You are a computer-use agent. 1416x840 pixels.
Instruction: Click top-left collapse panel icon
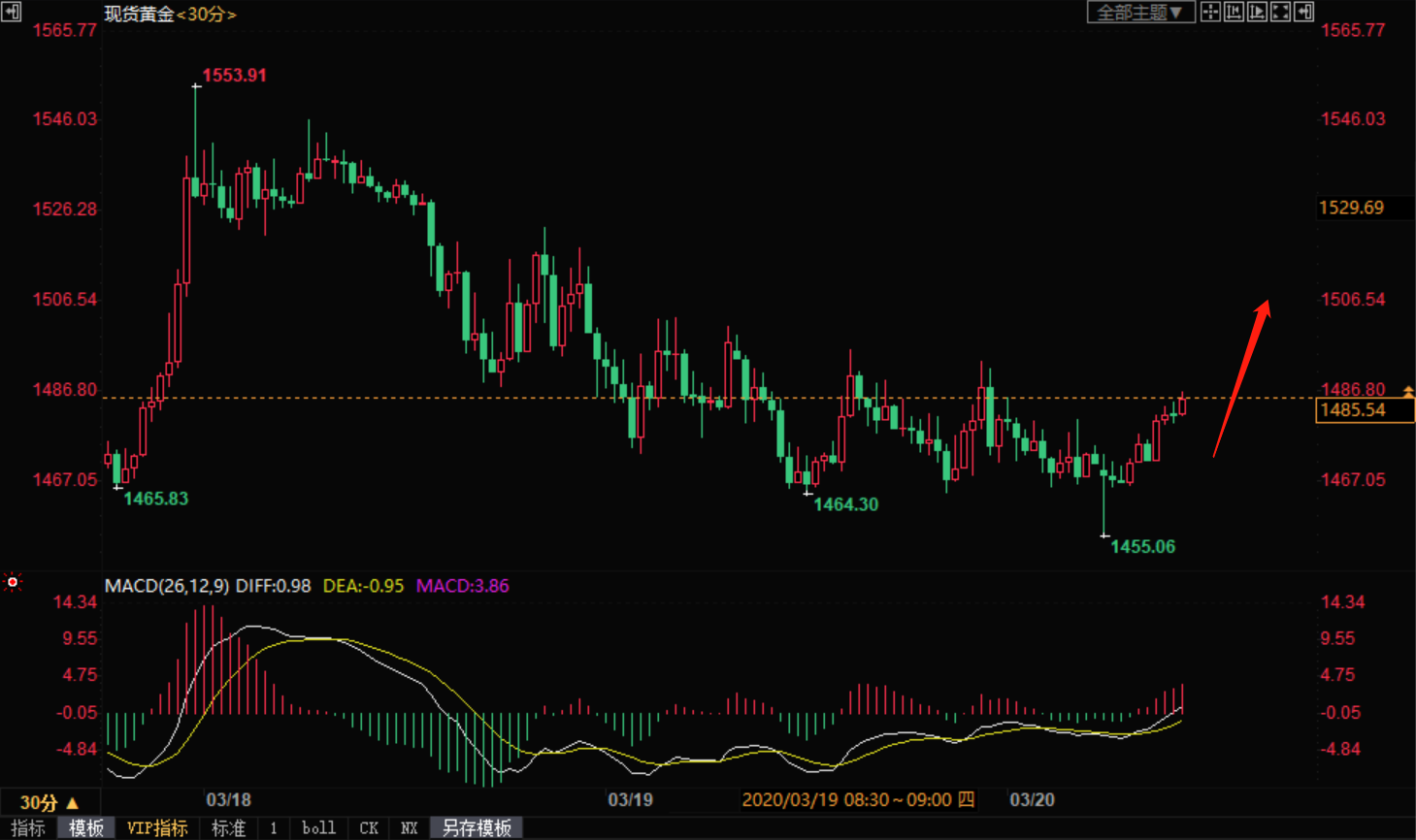pos(11,12)
